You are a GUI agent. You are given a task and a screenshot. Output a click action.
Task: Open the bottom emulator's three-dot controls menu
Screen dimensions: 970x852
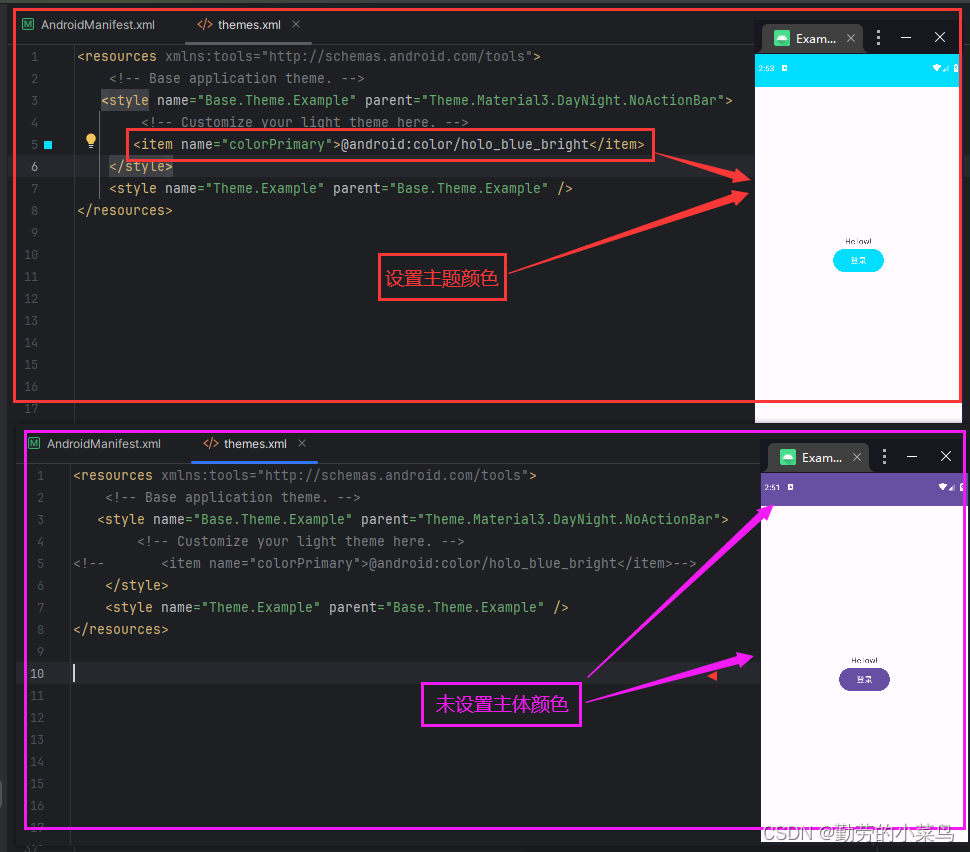[885, 456]
